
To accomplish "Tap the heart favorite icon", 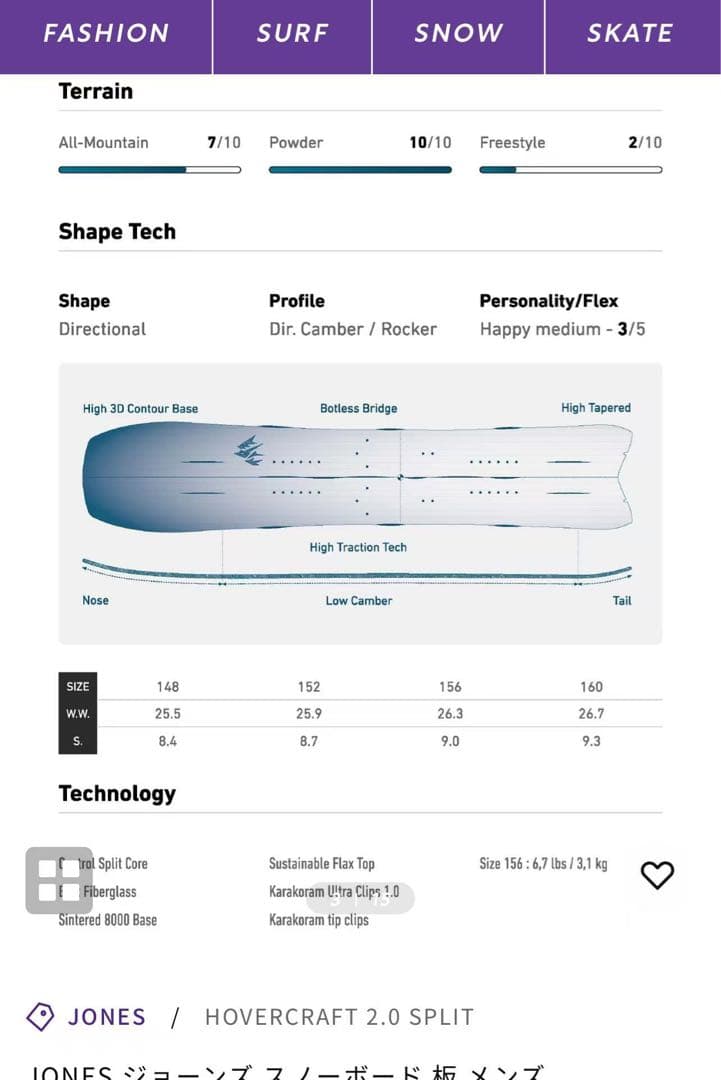I will coord(657,875).
